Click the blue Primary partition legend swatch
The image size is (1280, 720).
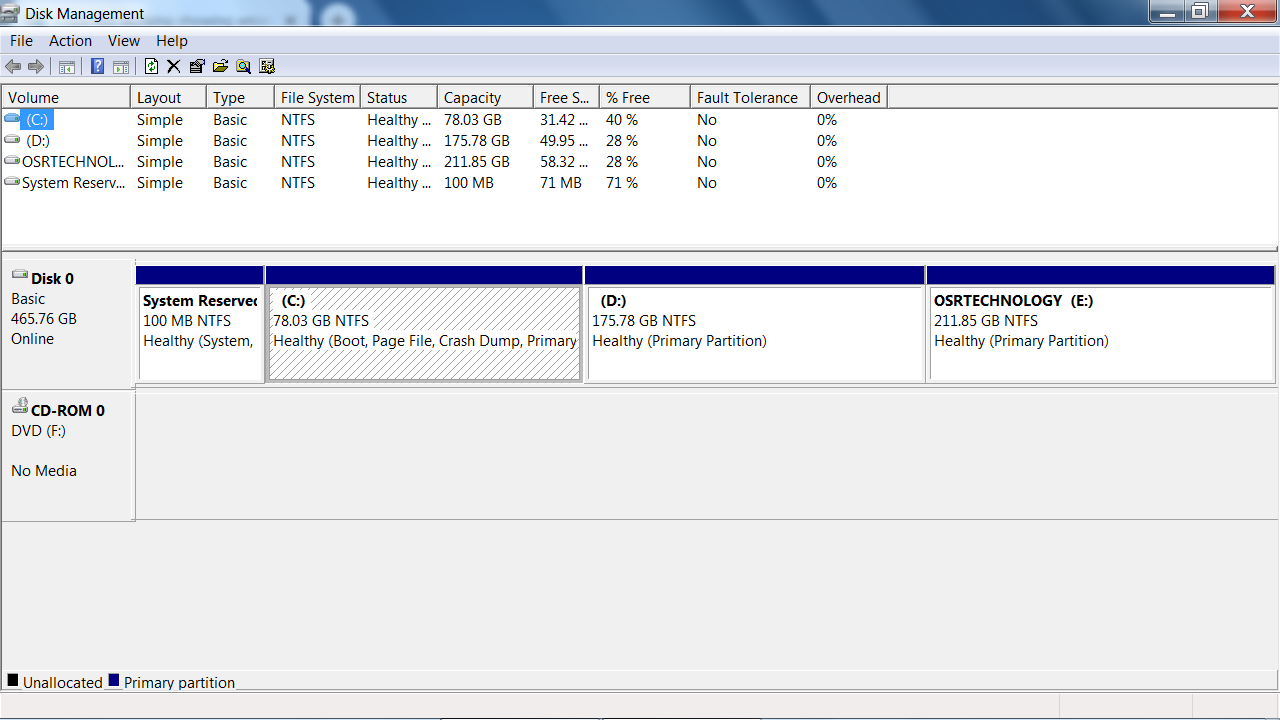(x=114, y=681)
